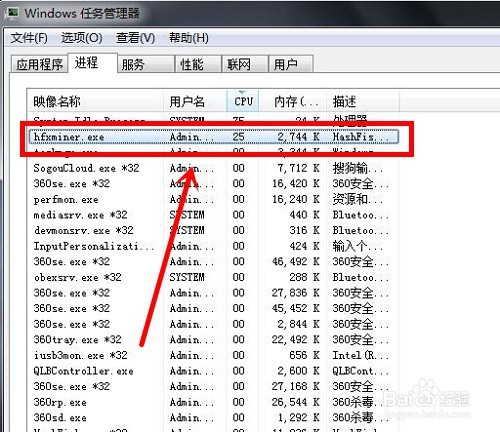The image size is (500, 432).
Task: Click the QLBCont... description cell
Action: tap(360, 371)
